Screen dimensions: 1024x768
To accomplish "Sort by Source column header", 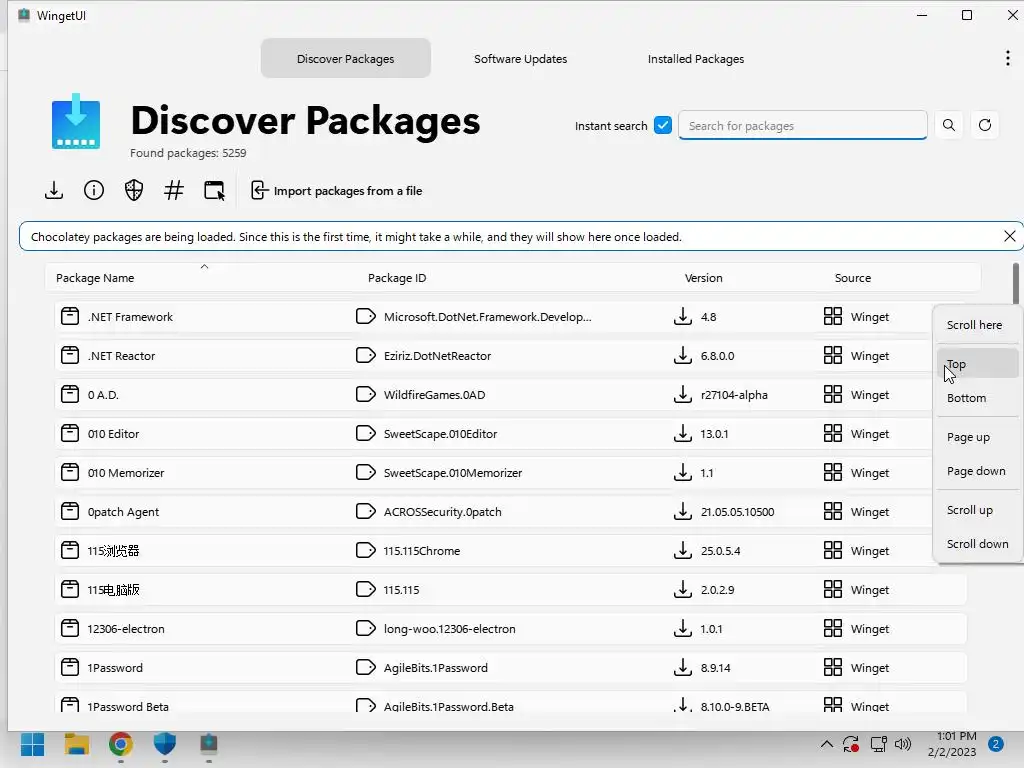I will (852, 278).
